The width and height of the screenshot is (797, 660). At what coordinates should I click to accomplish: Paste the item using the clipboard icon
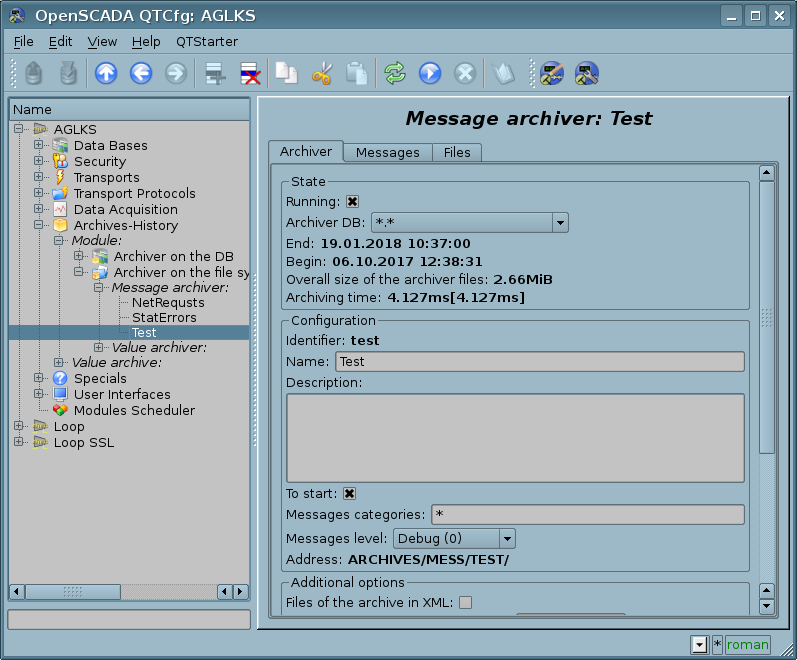click(x=356, y=73)
